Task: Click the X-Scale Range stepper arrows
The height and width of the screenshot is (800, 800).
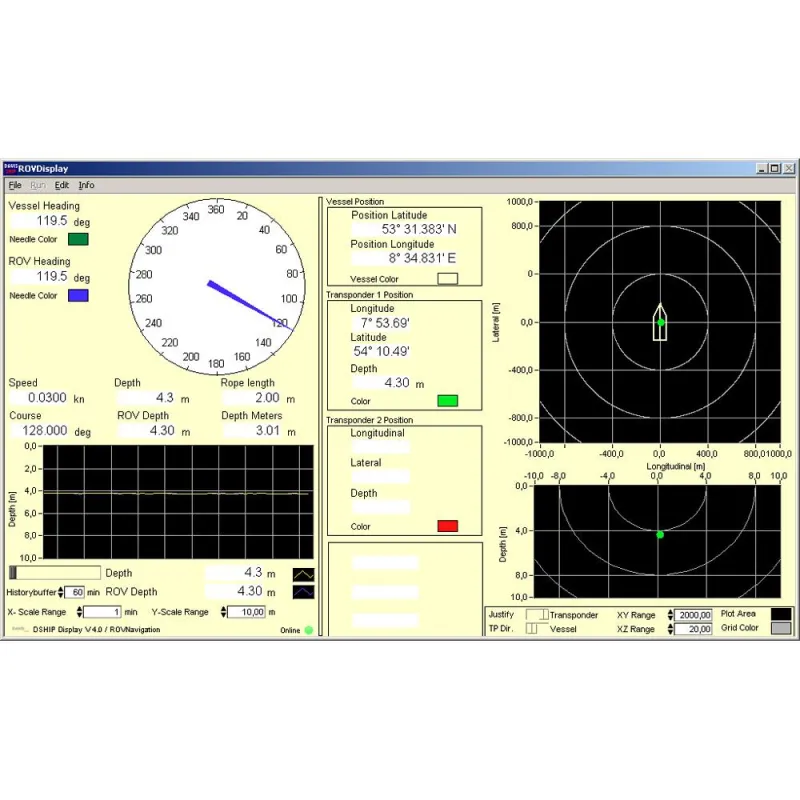Action: tap(79, 612)
